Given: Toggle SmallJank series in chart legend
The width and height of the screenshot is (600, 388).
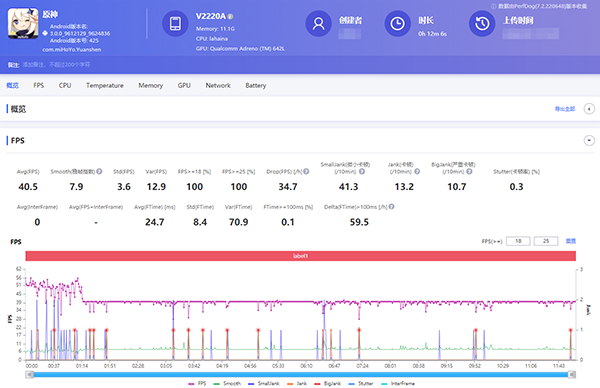Looking at the screenshot, I should pyautogui.click(x=264, y=383).
